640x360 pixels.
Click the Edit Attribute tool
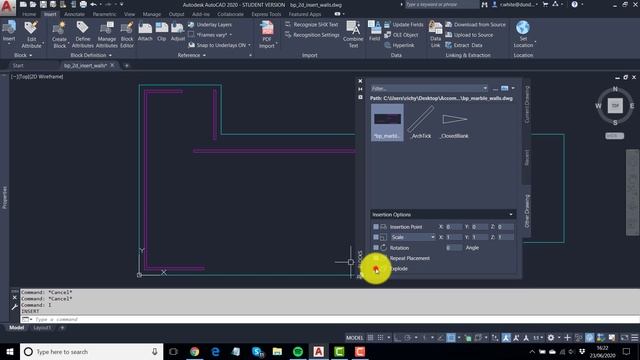click(x=31, y=35)
